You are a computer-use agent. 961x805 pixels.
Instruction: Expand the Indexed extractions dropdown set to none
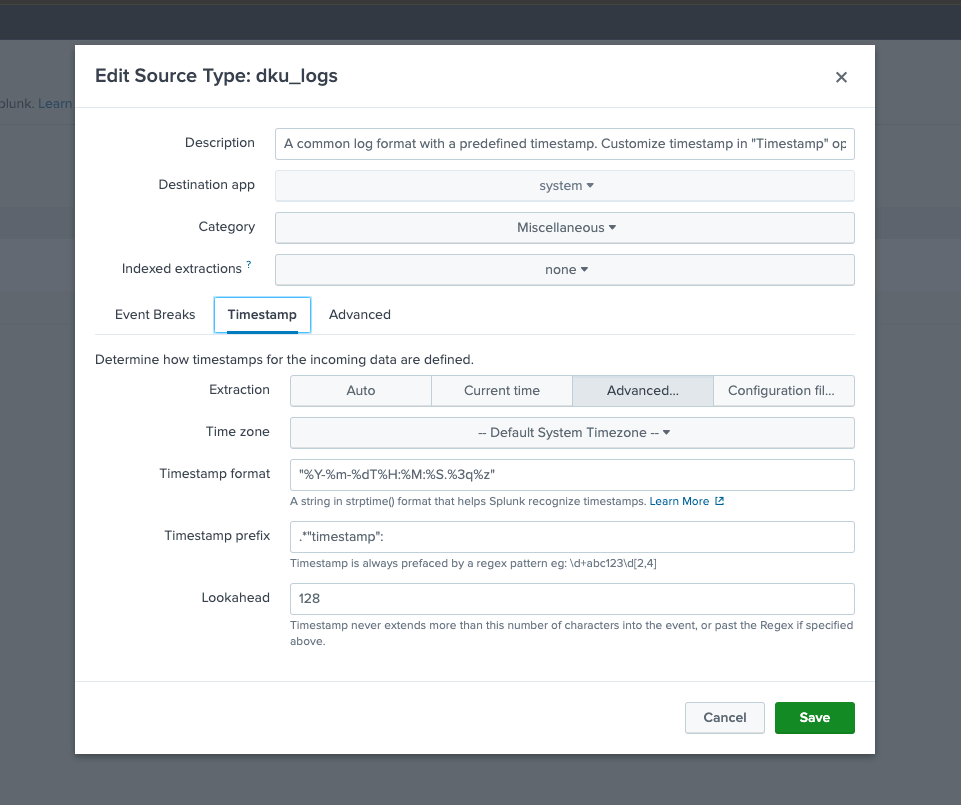coord(566,269)
